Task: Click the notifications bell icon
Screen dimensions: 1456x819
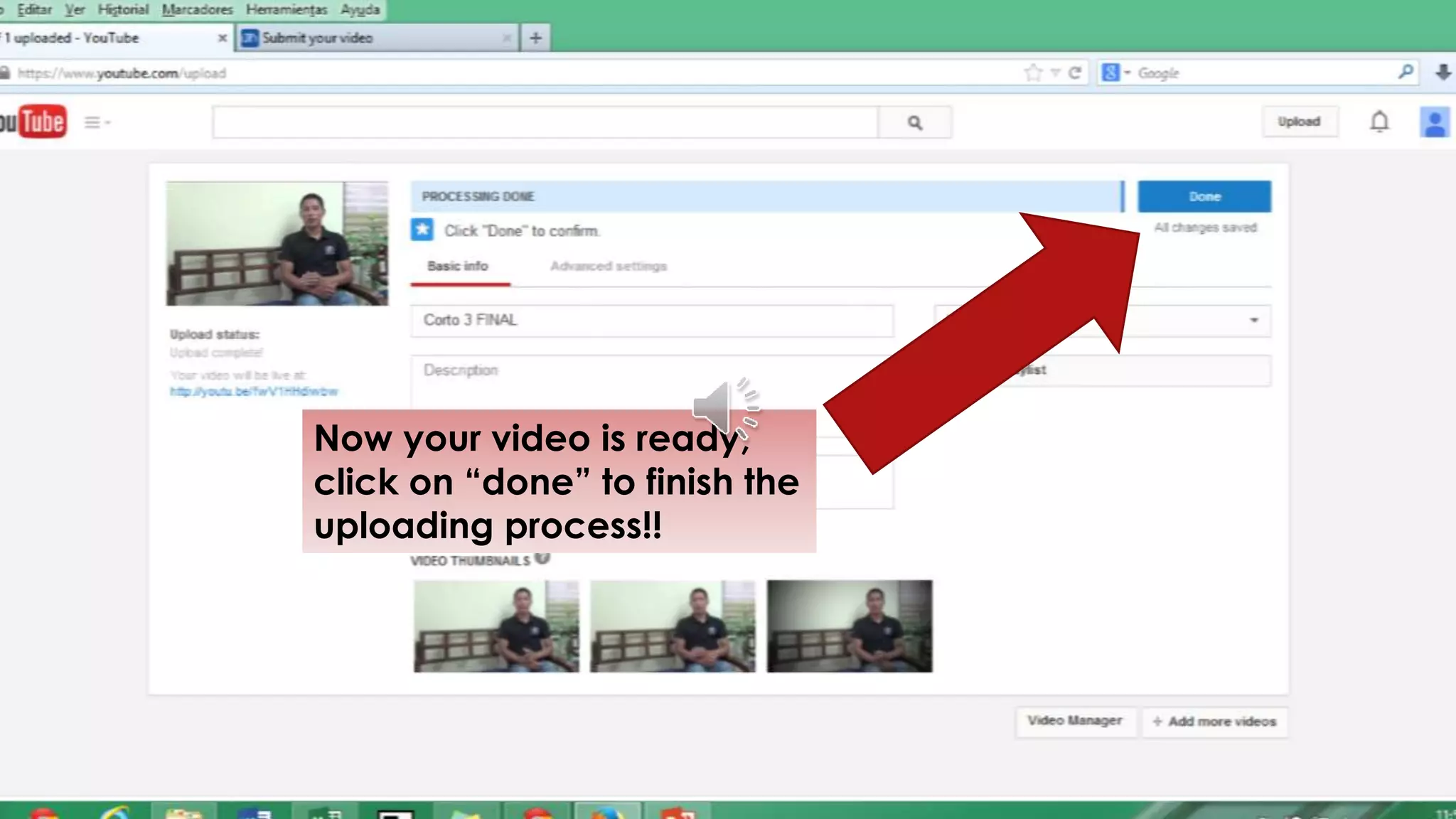Action: point(1379,122)
